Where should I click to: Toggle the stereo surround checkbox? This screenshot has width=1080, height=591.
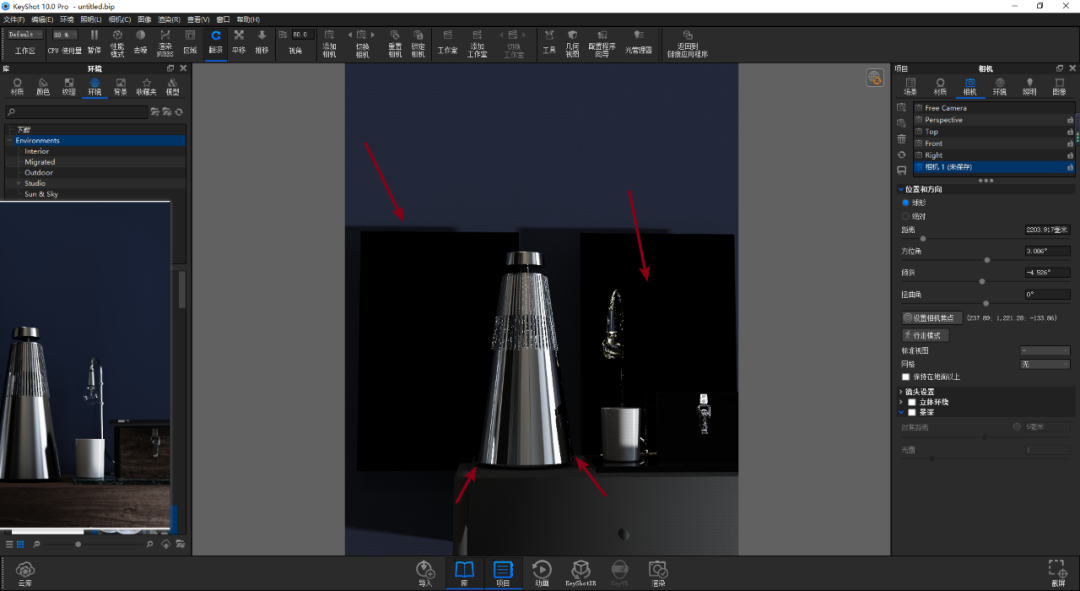click(912, 402)
